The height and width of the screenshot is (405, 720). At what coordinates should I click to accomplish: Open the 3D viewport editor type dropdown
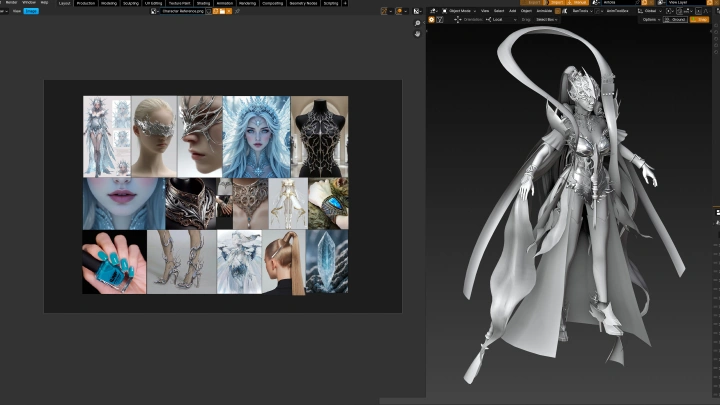[x=433, y=11]
